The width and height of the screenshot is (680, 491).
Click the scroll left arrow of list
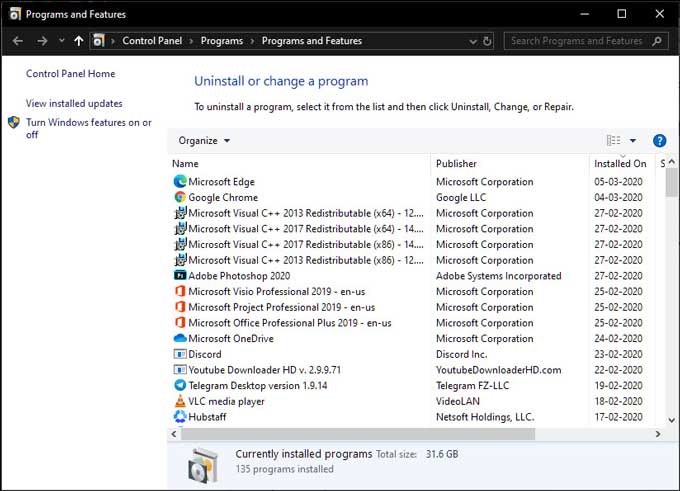pos(174,434)
